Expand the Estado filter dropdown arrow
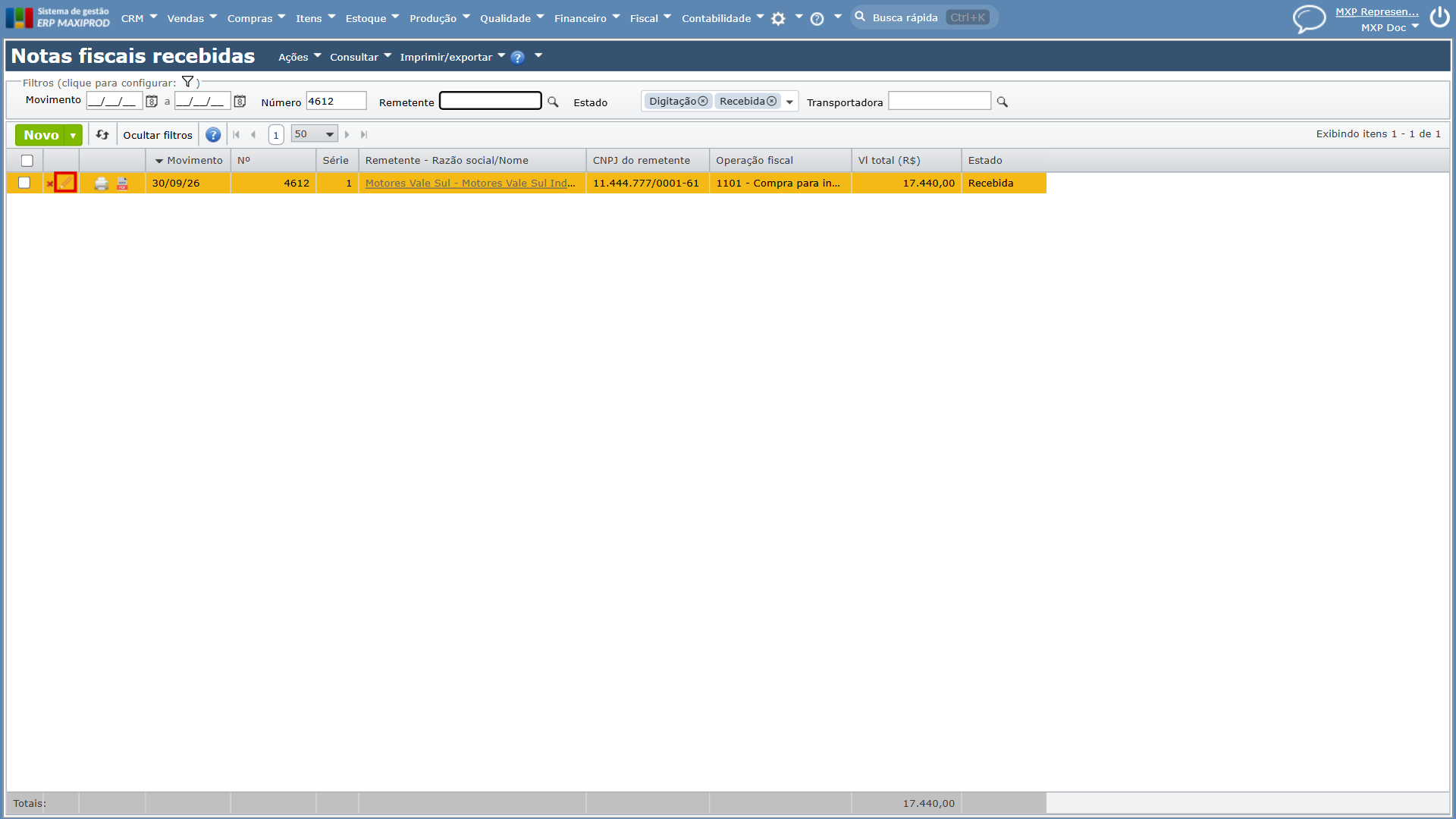 (789, 102)
